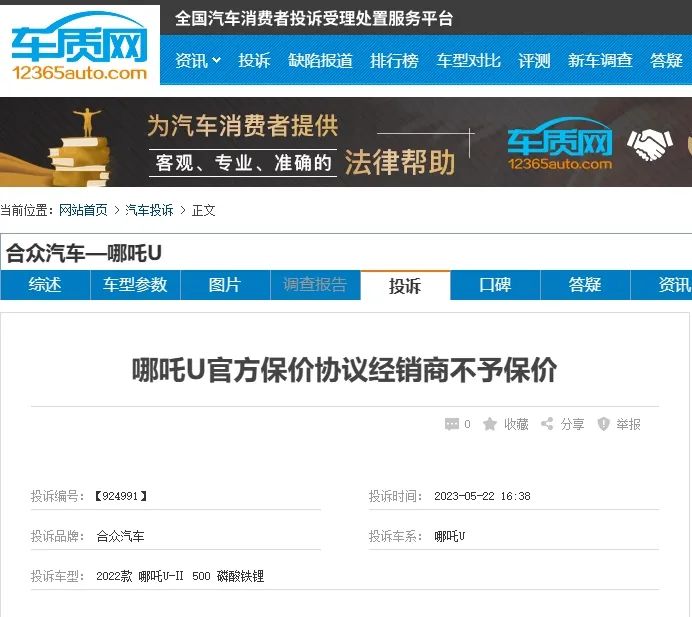Viewport: 692px width, 617px height.
Task: Click the star favorite icon
Action: pyautogui.click(x=489, y=424)
